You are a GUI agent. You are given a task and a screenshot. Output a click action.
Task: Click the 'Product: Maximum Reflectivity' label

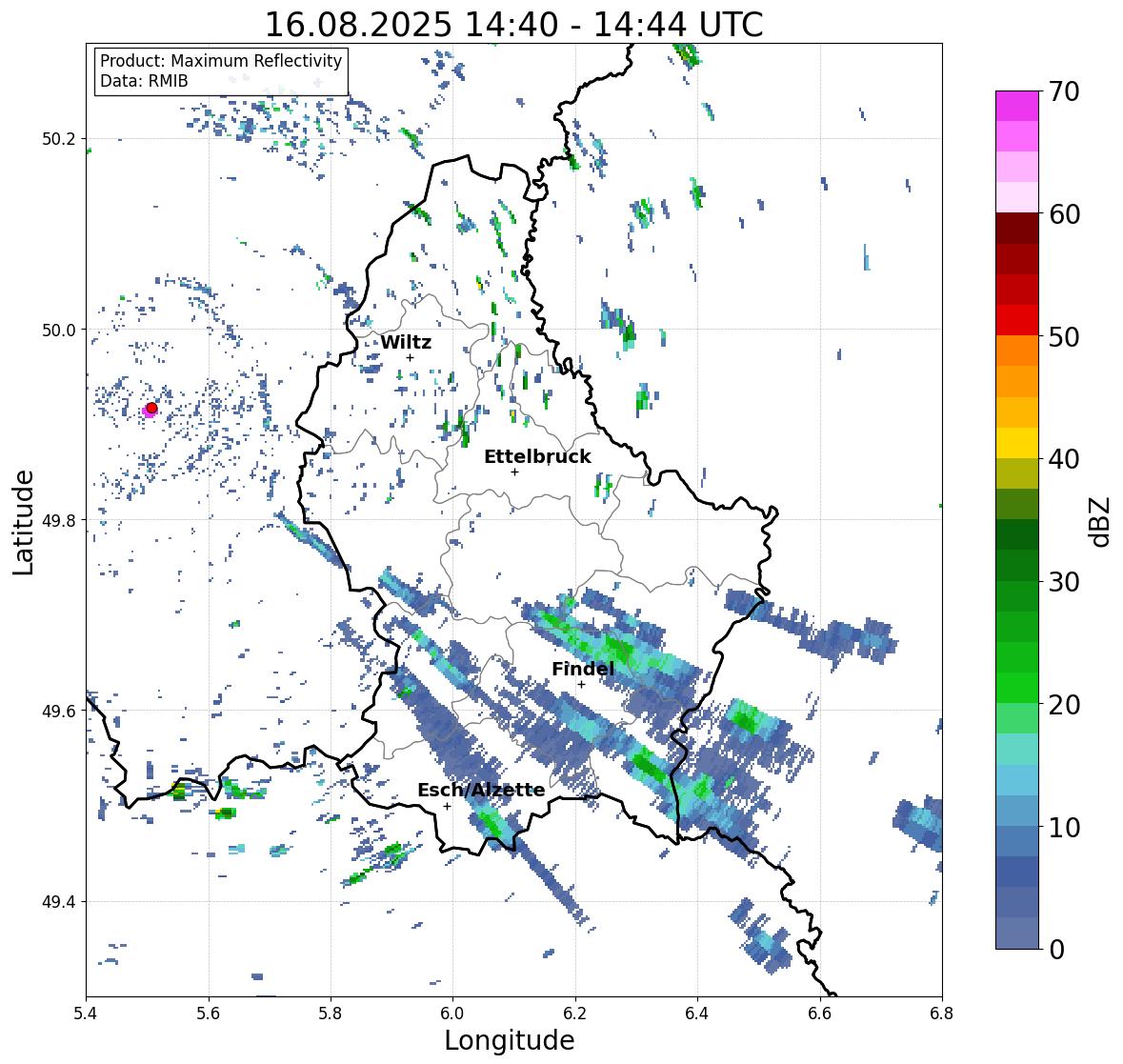[x=221, y=61]
